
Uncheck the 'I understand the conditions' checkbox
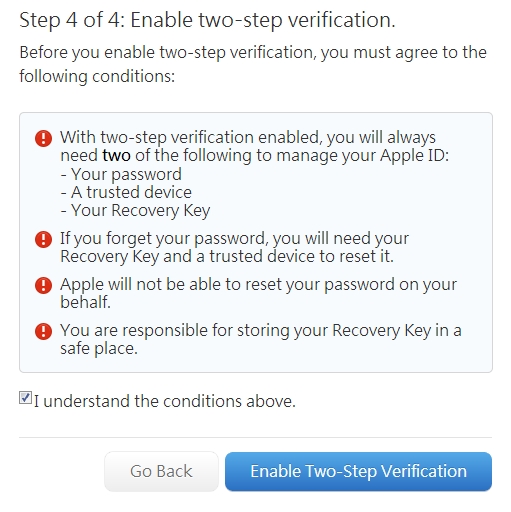(x=25, y=398)
